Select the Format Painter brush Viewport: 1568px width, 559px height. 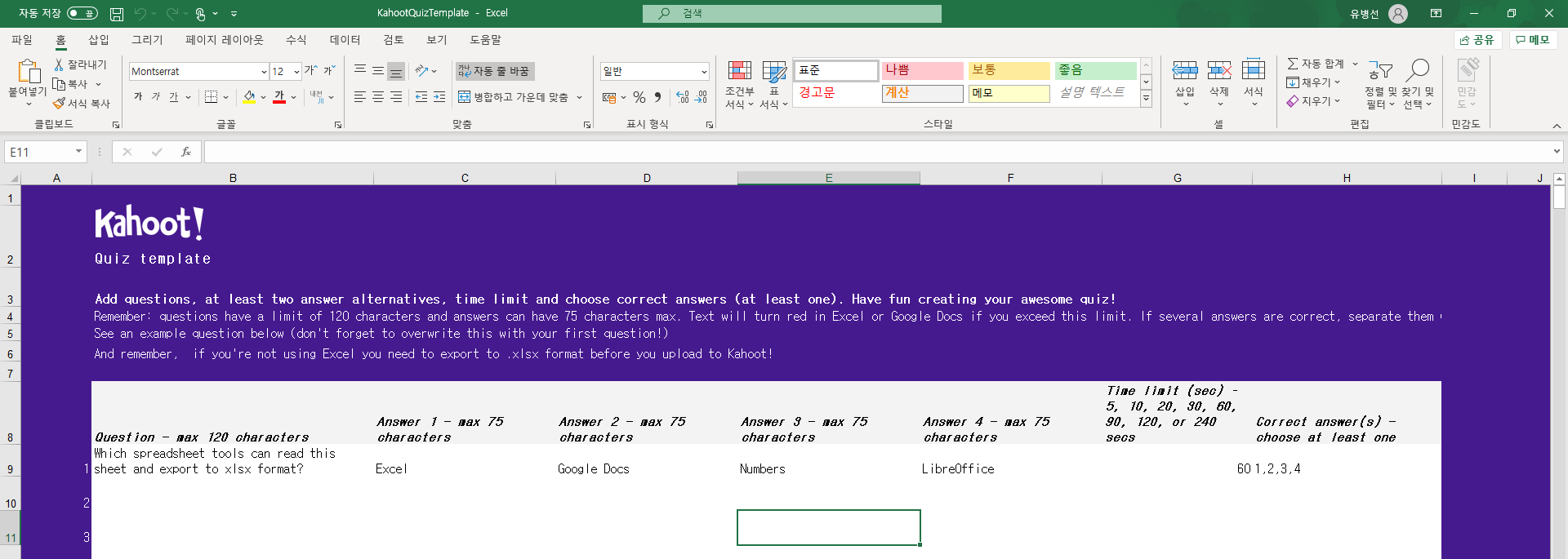tap(59, 104)
